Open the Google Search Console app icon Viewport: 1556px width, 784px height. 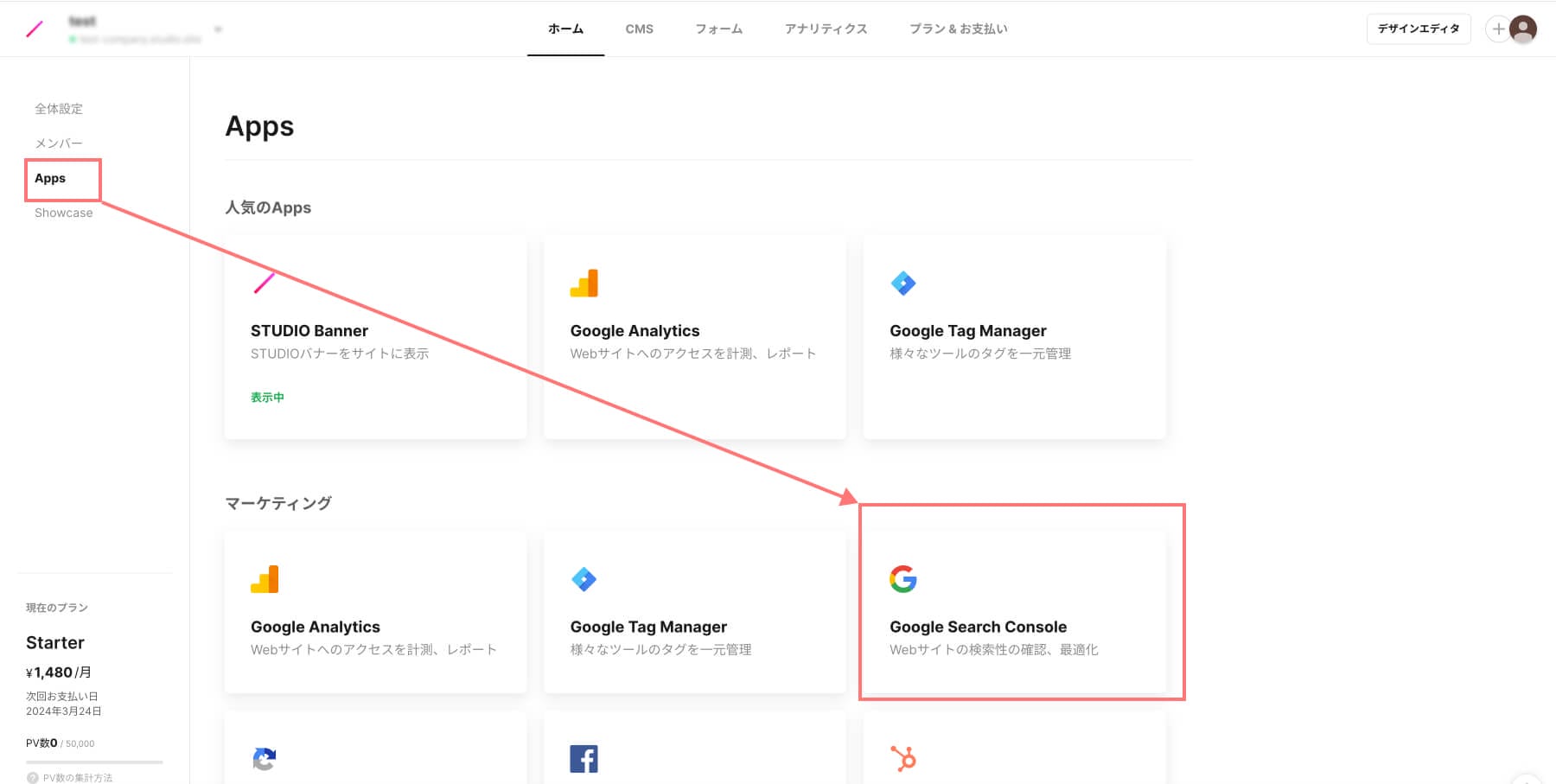(x=902, y=579)
